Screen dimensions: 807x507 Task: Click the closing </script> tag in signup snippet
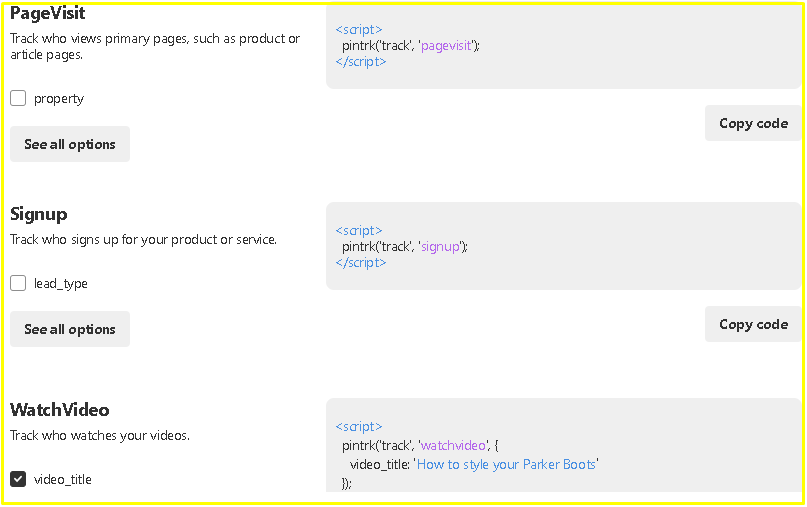[x=361, y=263]
